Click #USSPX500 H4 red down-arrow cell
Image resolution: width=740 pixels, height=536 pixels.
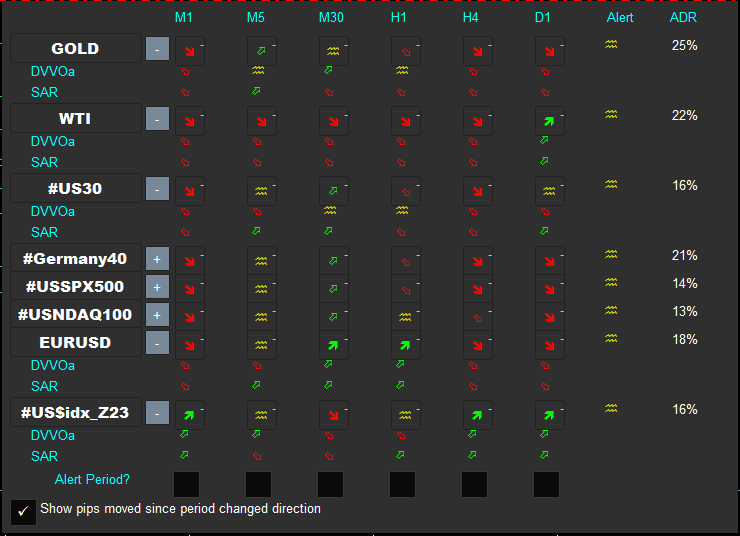coord(478,288)
